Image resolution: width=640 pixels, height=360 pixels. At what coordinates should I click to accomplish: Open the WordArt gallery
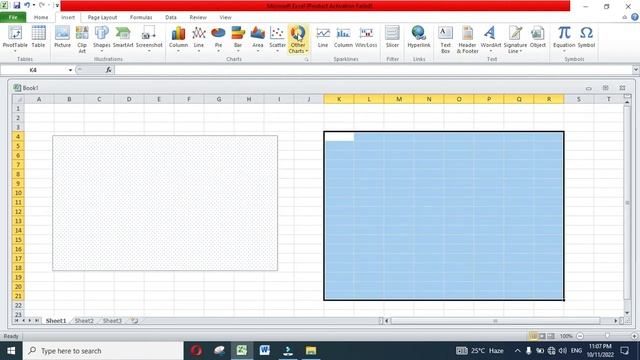pos(491,38)
